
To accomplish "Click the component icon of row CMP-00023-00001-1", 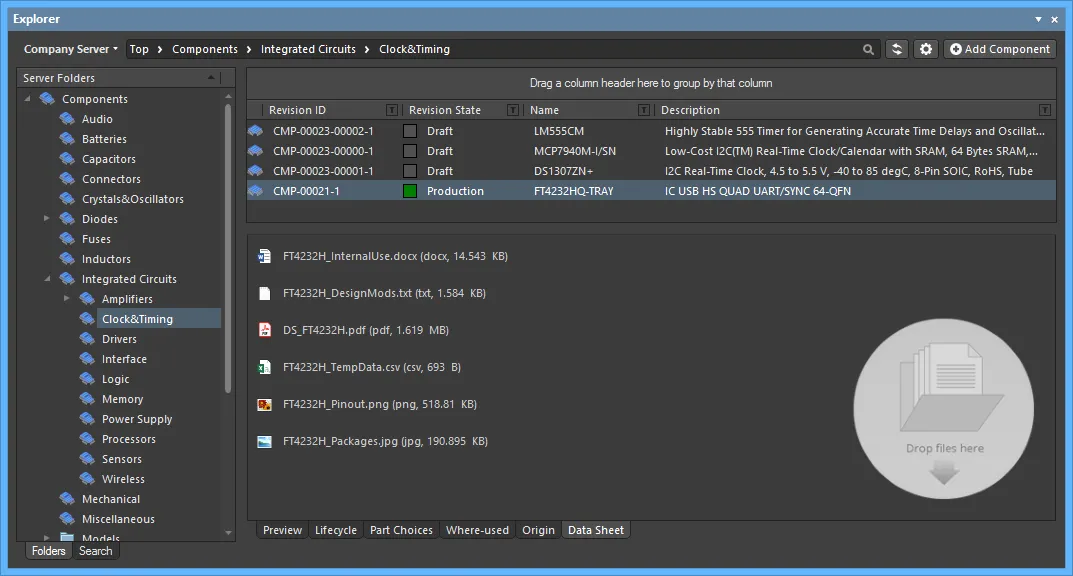I will pyautogui.click(x=255, y=171).
